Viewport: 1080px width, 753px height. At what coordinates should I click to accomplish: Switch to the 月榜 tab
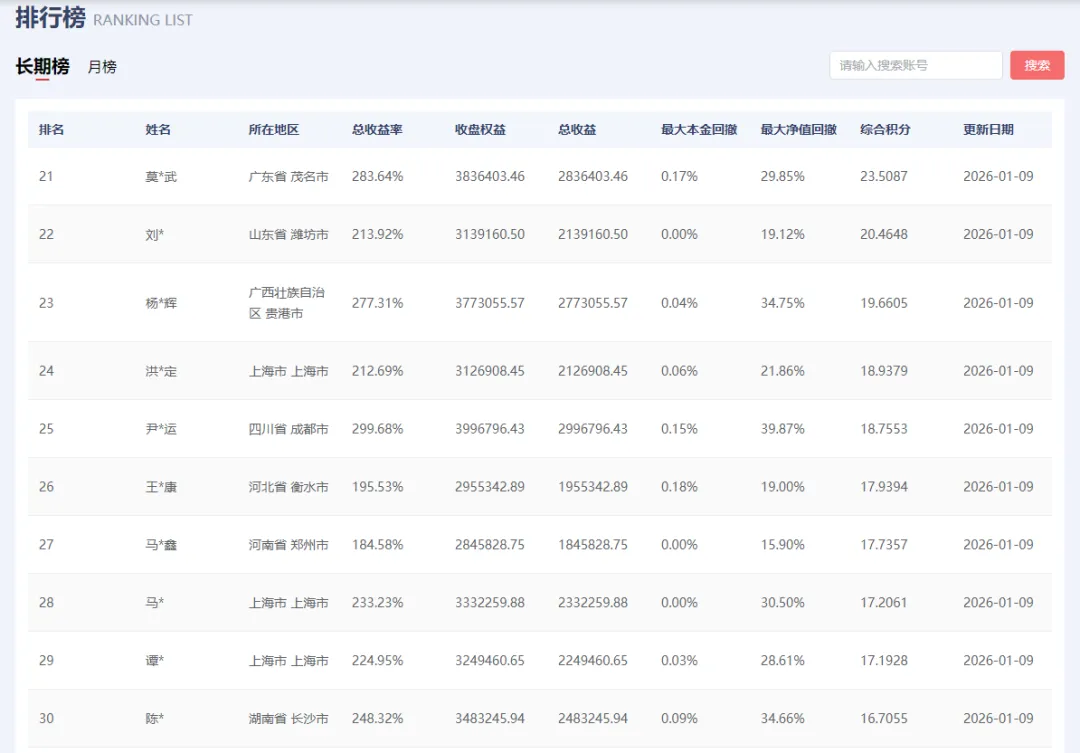click(102, 67)
